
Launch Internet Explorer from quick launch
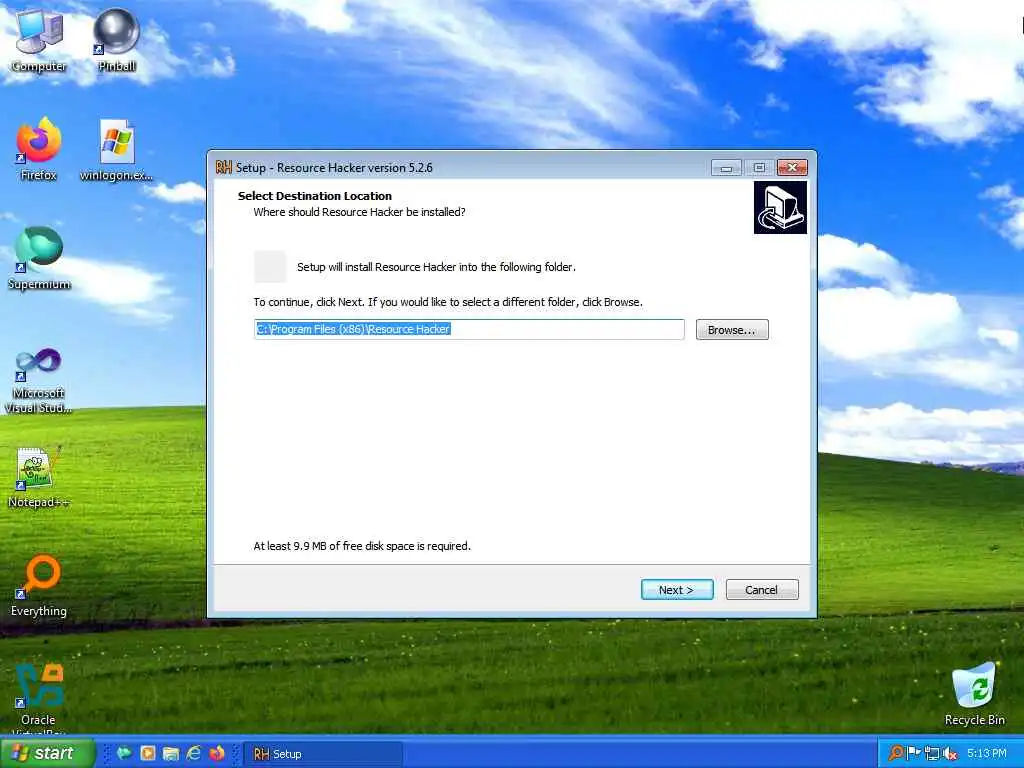[193, 753]
